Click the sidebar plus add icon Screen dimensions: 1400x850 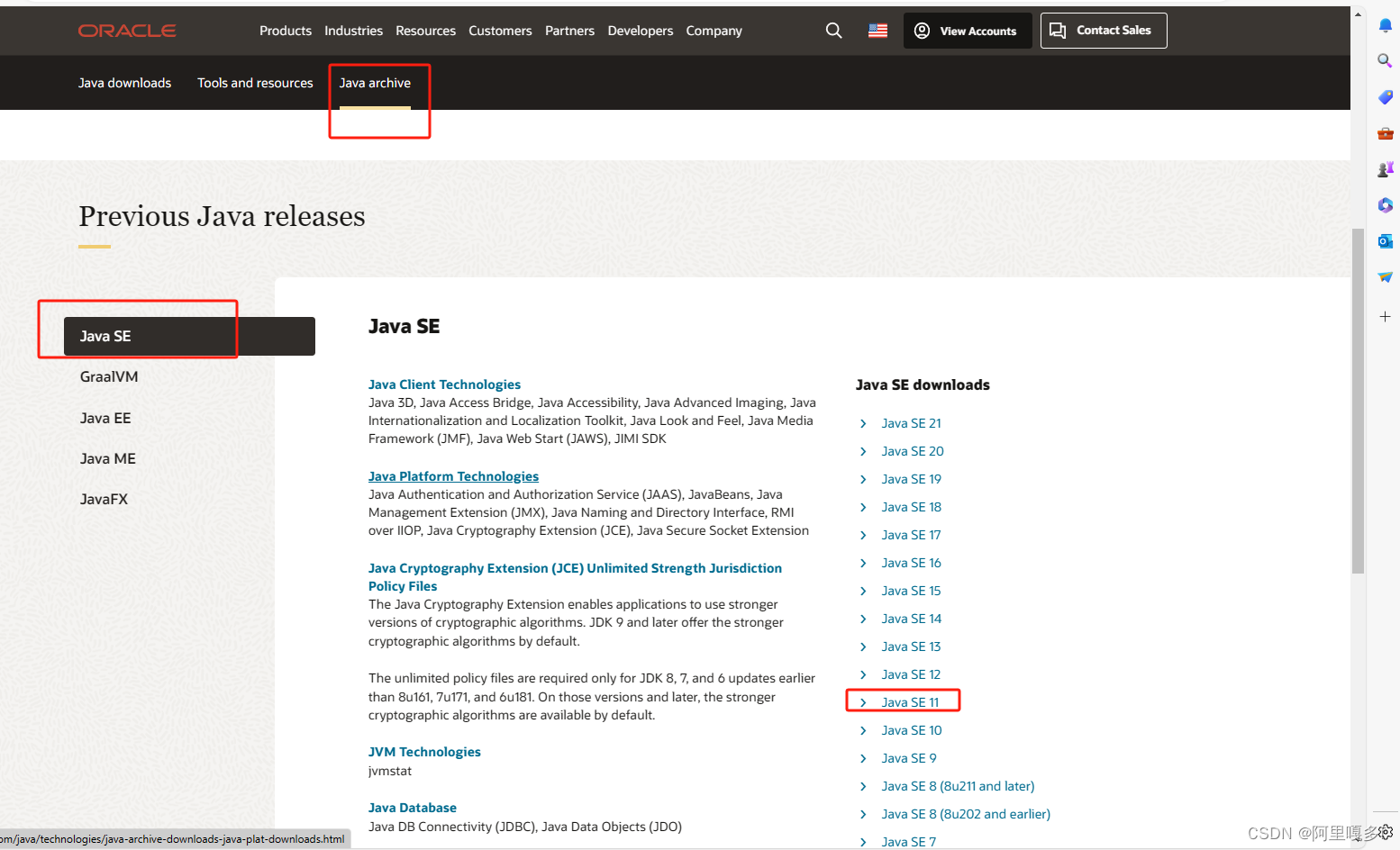tap(1386, 317)
